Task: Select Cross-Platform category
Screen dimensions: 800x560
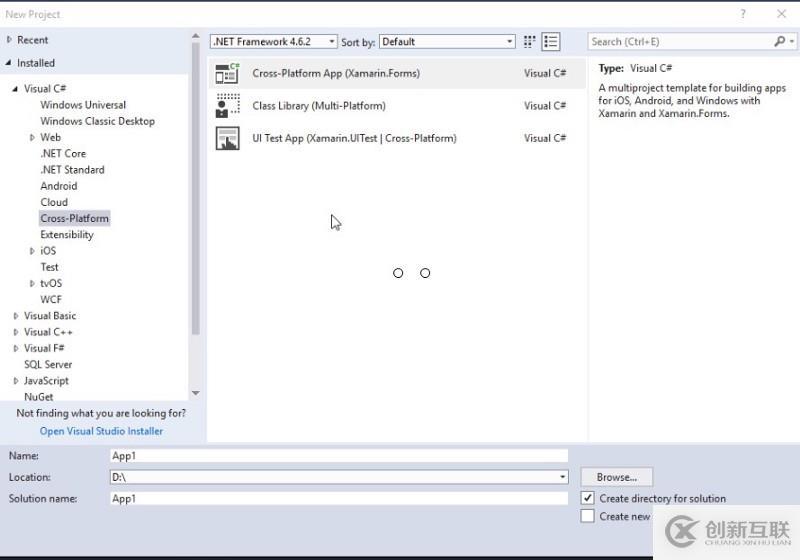Action: point(74,218)
